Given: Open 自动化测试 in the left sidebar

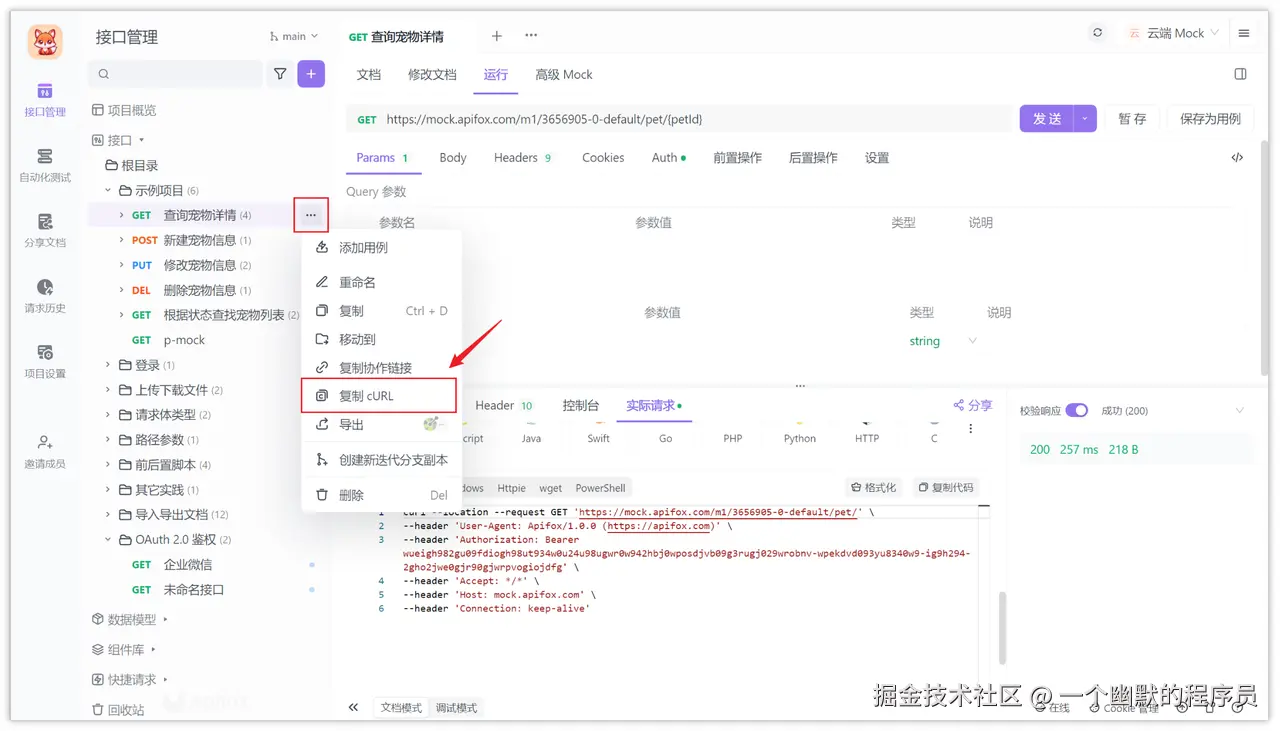Looking at the screenshot, I should pyautogui.click(x=44, y=165).
